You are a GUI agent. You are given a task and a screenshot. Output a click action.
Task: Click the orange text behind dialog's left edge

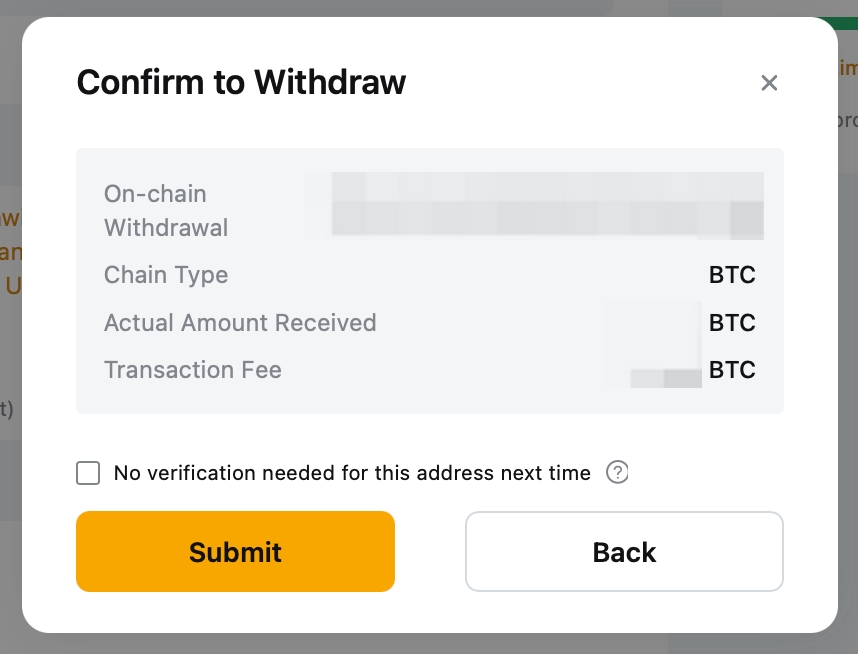(x=10, y=250)
